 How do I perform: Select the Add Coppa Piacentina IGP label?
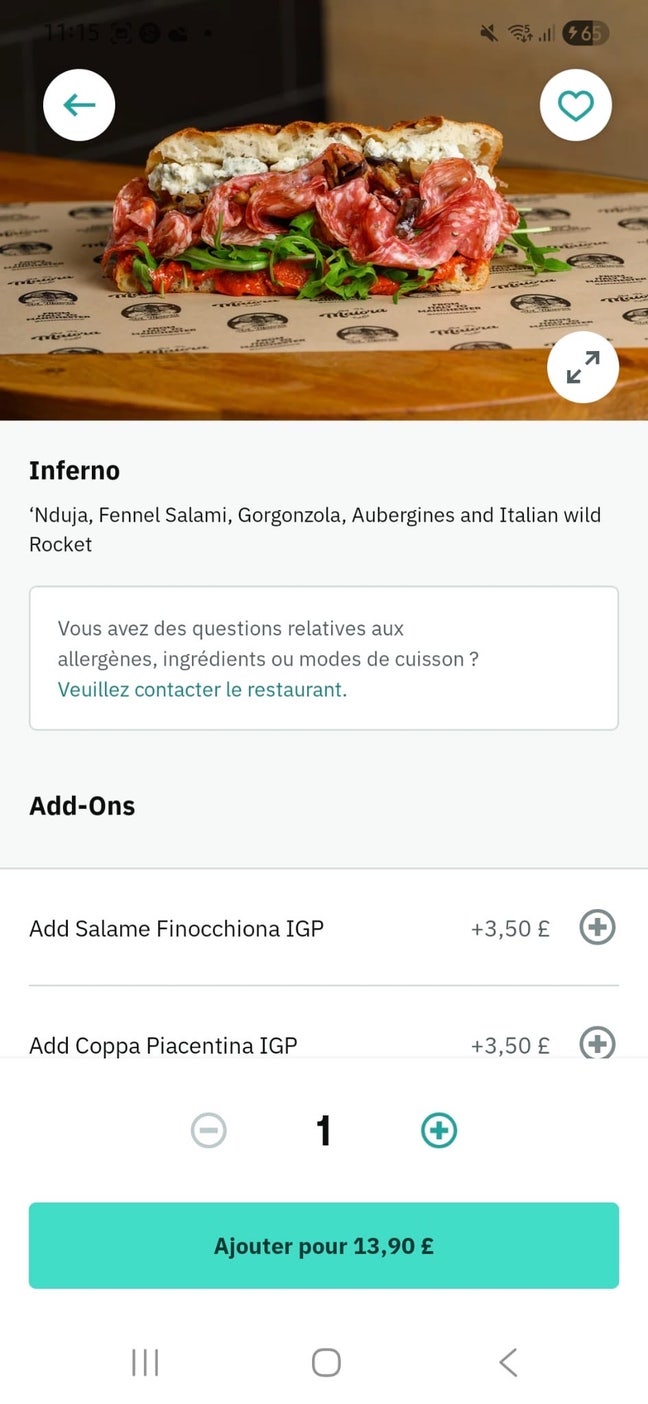[x=163, y=1045]
